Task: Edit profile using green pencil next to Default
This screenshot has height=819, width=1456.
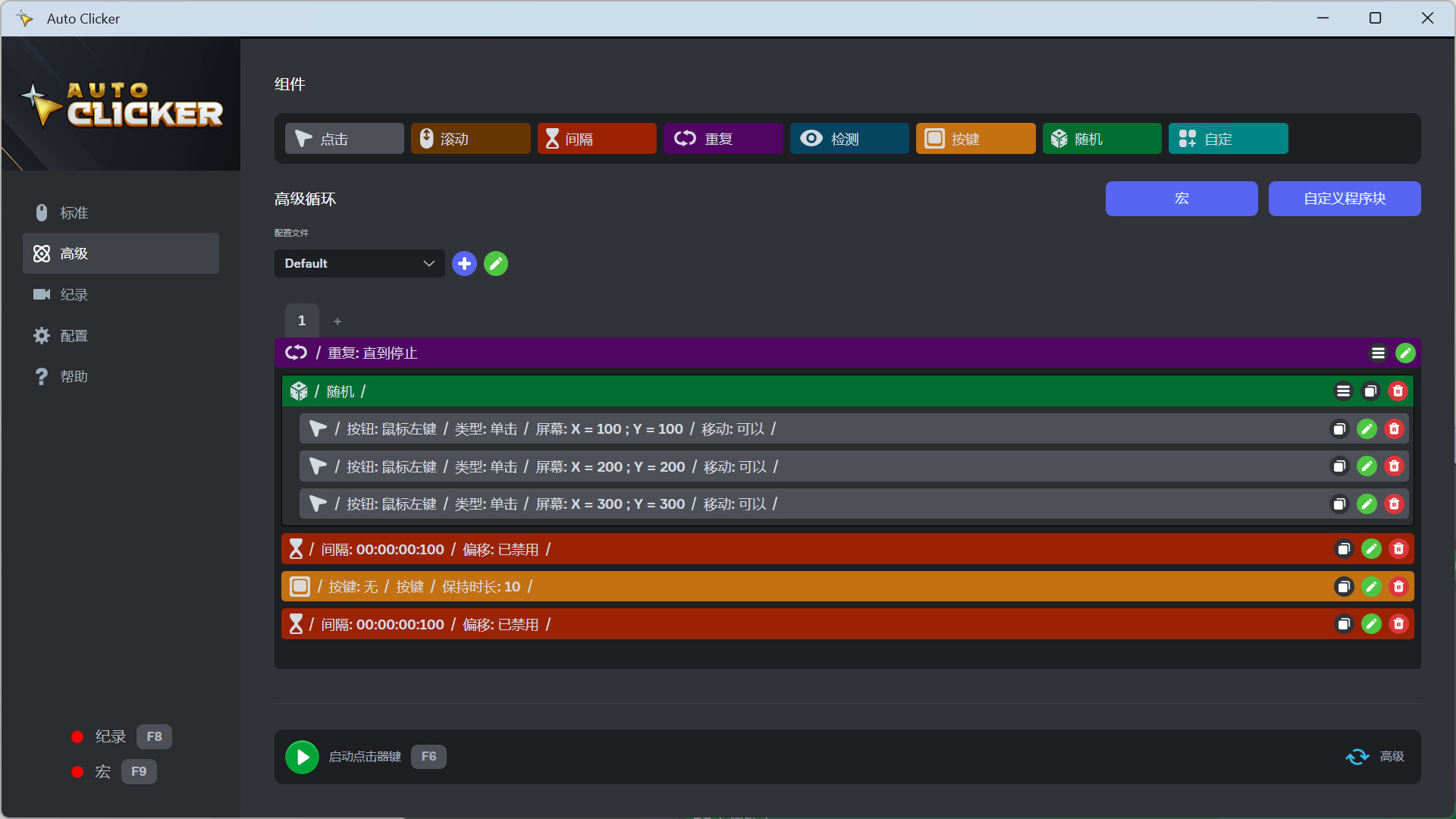Action: pyautogui.click(x=496, y=264)
